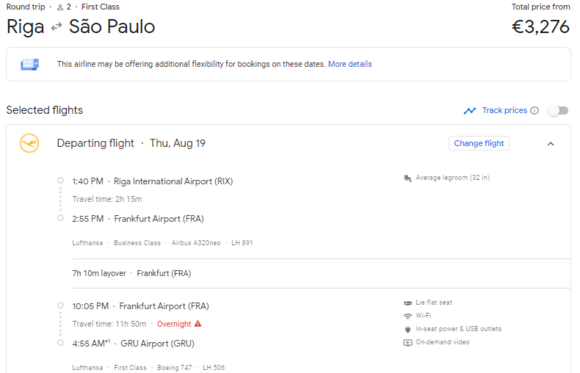Click the Track prices trend line icon
The height and width of the screenshot is (373, 580).
pos(470,110)
